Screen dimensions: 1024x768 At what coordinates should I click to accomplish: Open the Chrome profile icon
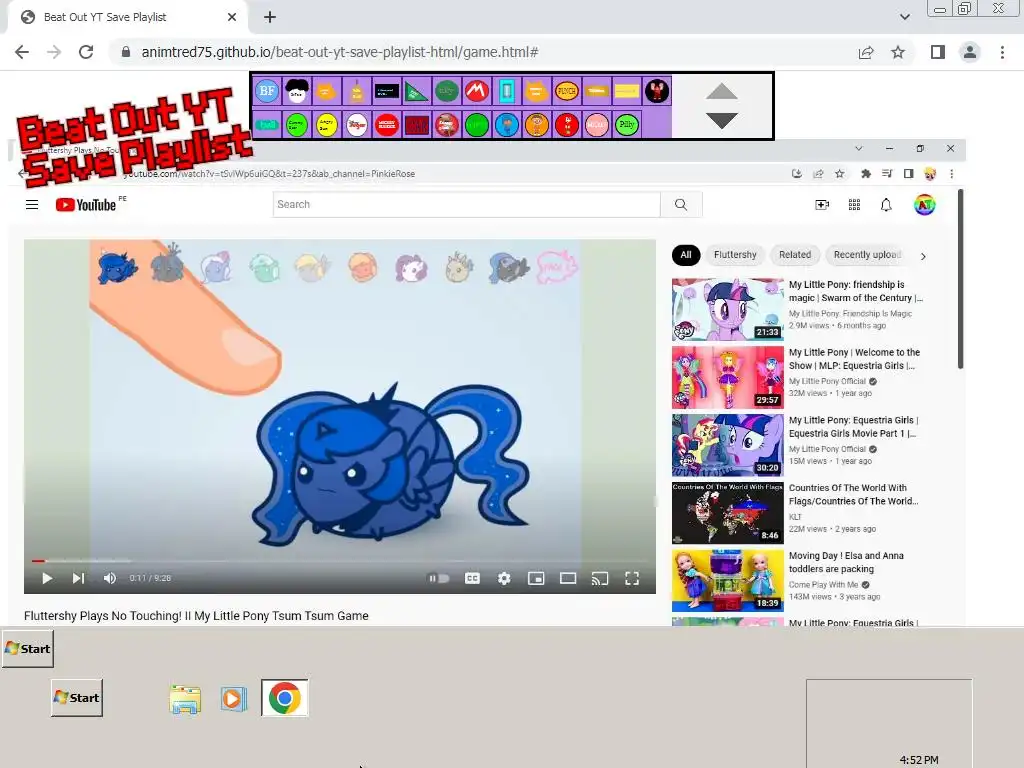click(x=970, y=52)
